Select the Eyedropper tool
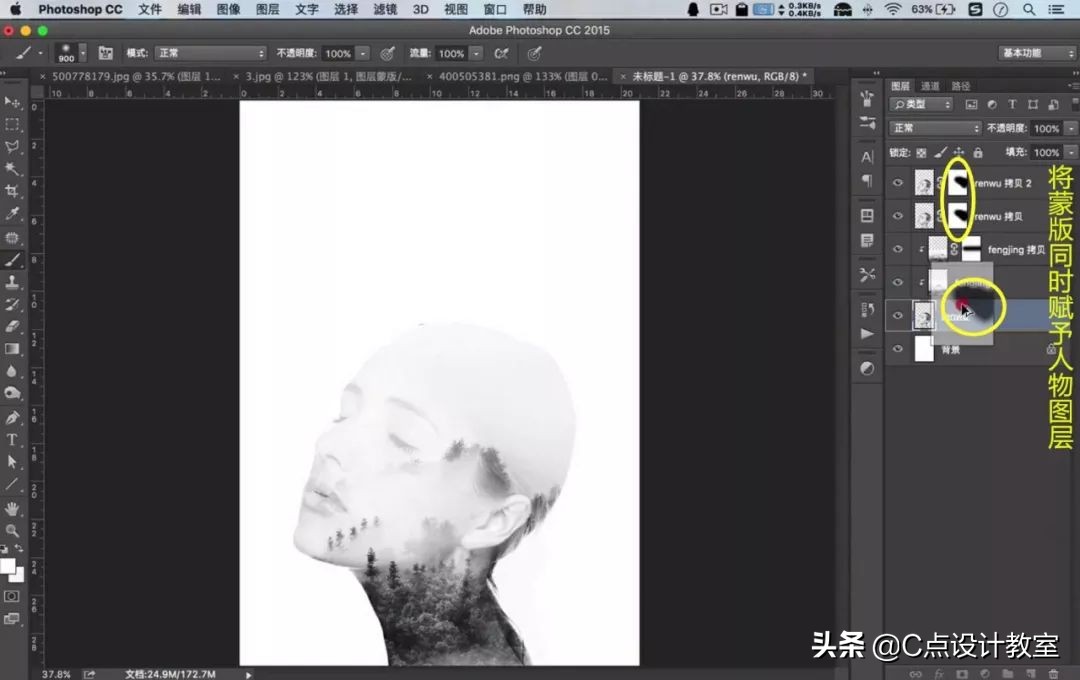Viewport: 1080px width, 680px height. [x=12, y=214]
